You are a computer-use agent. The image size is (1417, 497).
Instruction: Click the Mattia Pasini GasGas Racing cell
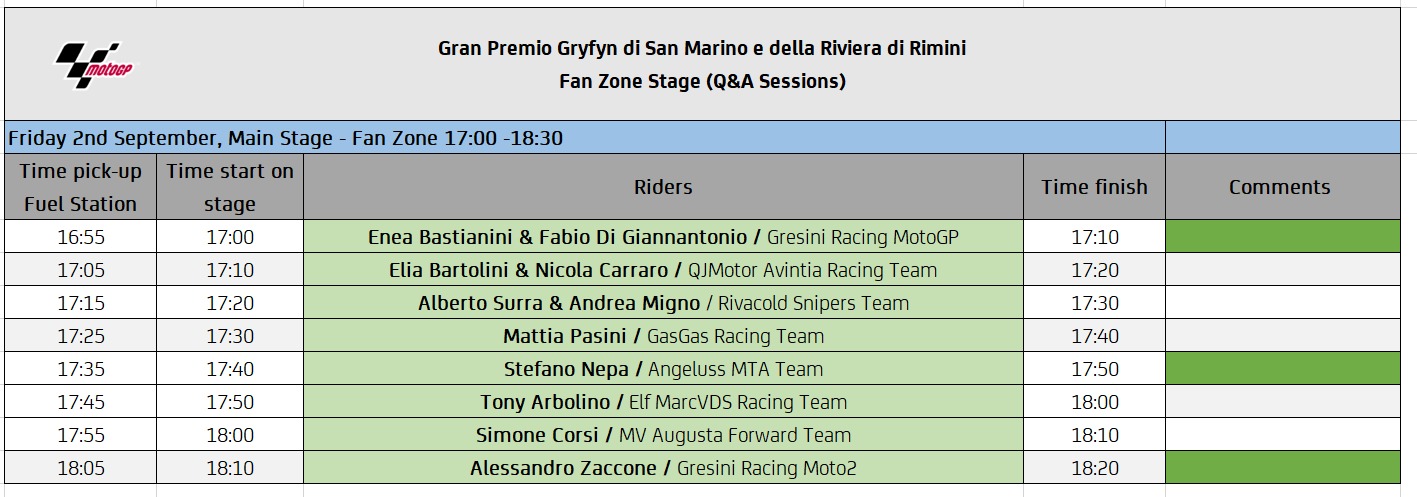(663, 336)
